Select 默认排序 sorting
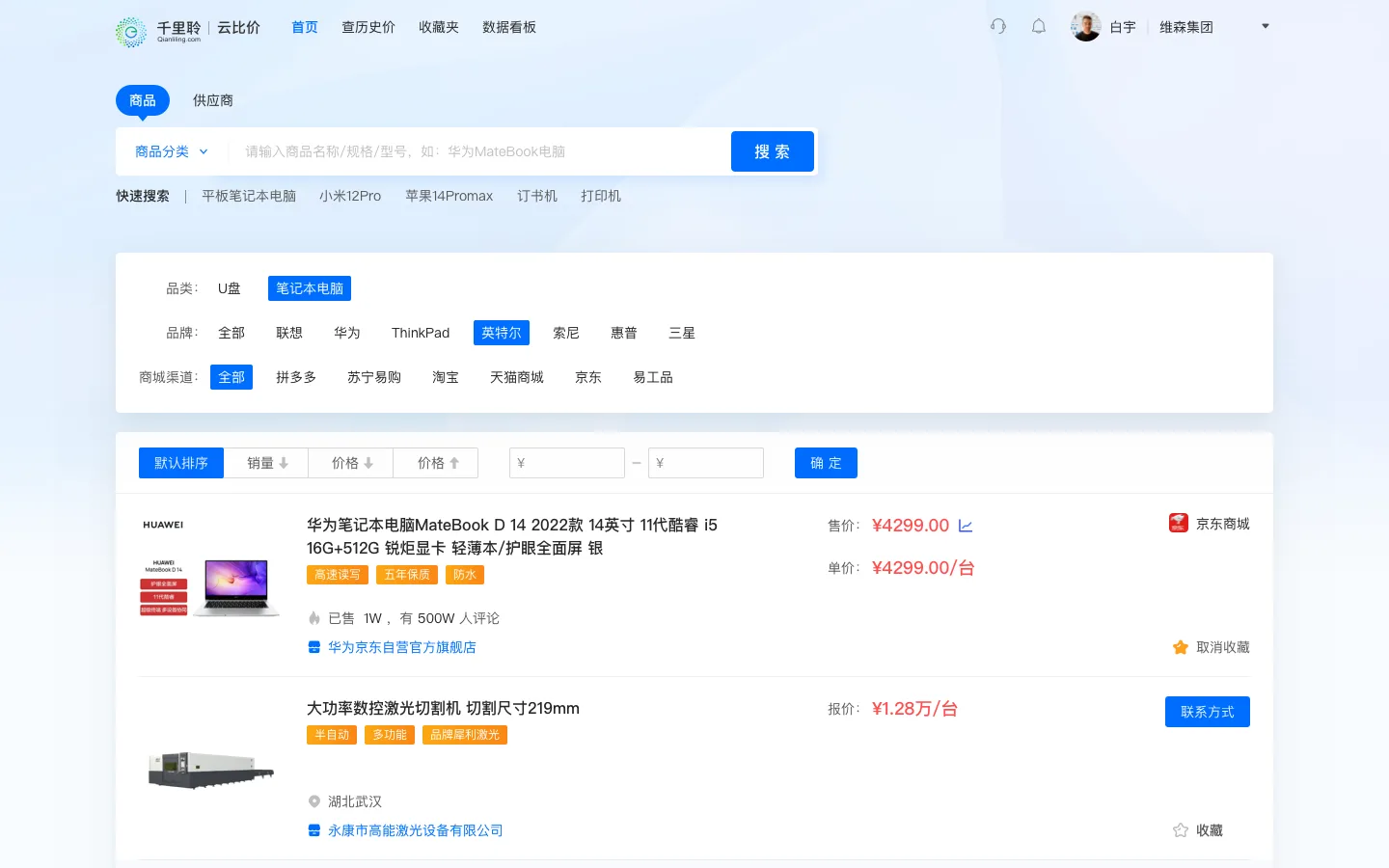 [181, 463]
